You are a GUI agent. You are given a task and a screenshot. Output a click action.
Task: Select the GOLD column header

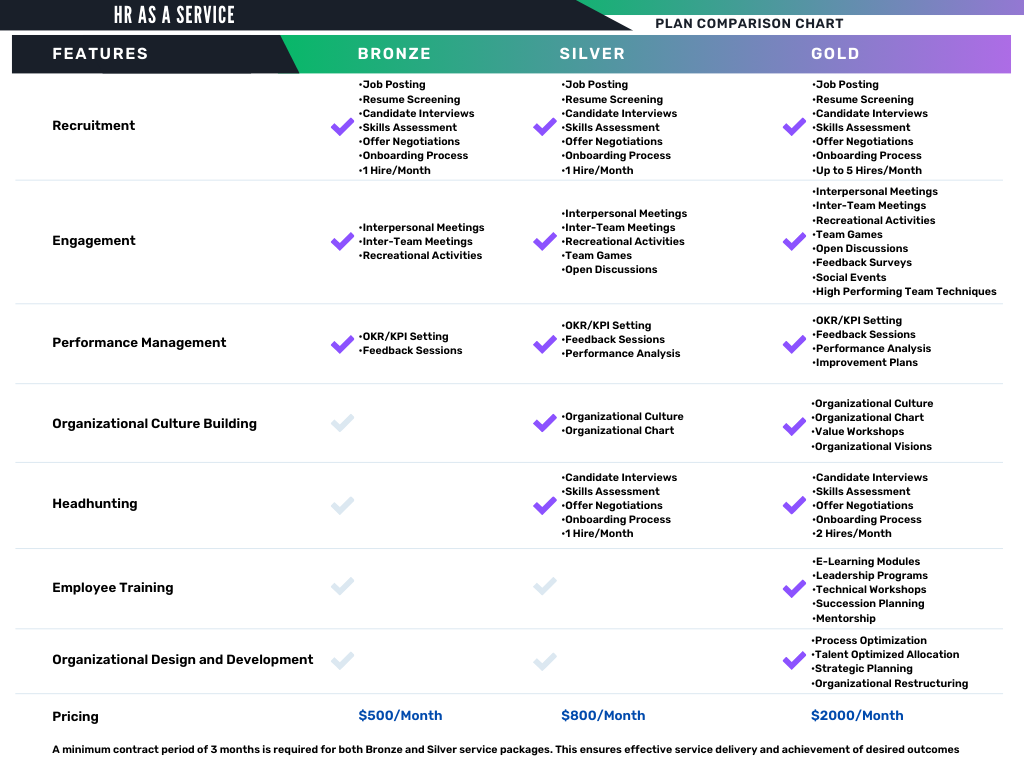[835, 54]
